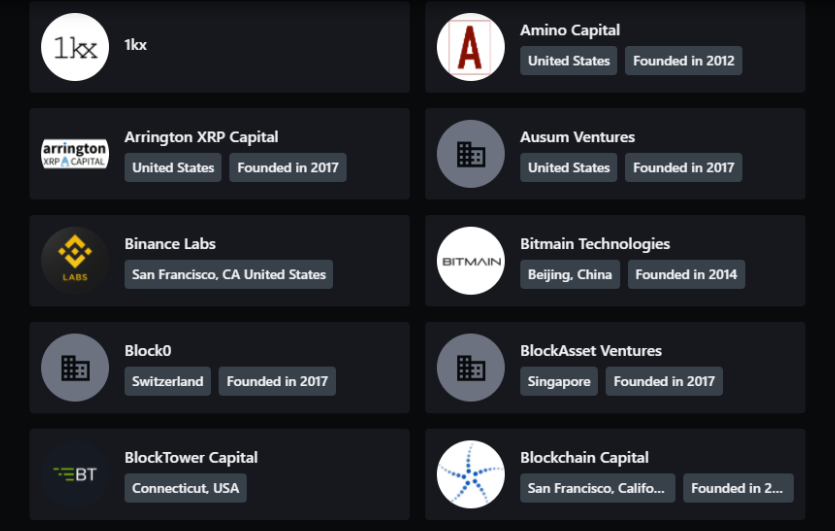Screen dimensions: 835x531
Task: Click the Blockchain Capital starfish logo
Action: 471,475
